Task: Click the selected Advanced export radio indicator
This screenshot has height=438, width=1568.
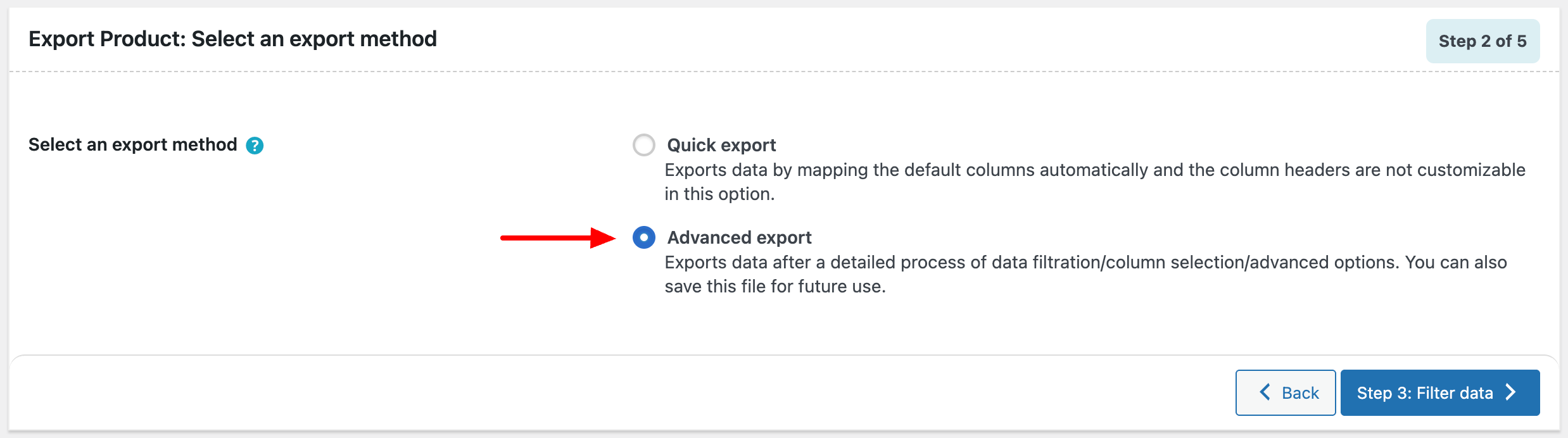Action: [643, 237]
